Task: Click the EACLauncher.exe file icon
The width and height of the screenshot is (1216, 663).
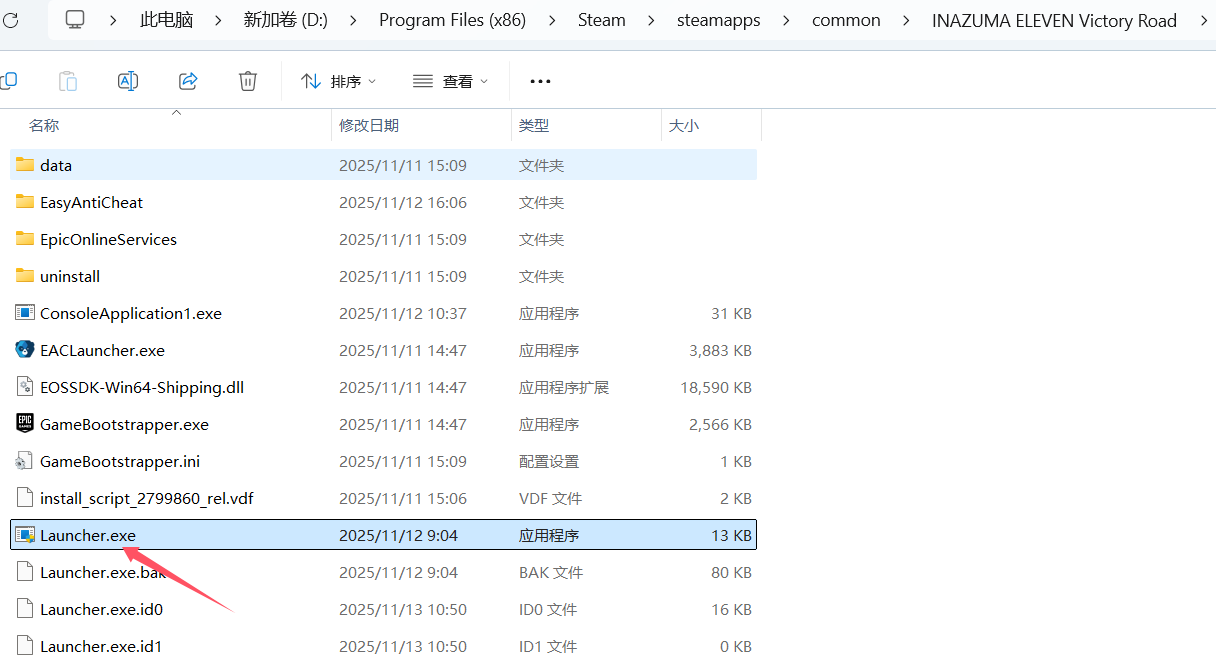Action: [25, 350]
